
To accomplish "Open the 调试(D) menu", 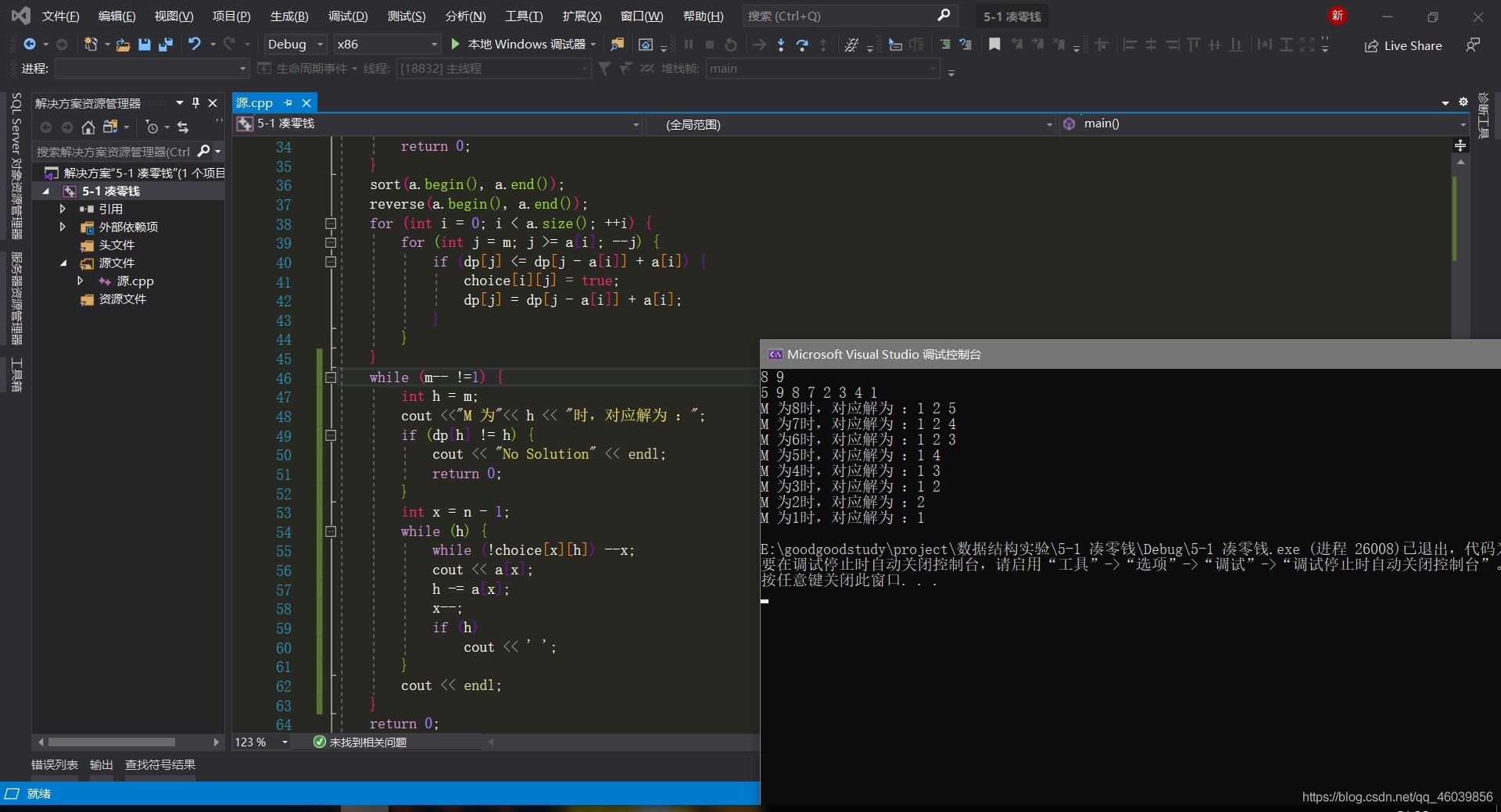I will tap(348, 16).
